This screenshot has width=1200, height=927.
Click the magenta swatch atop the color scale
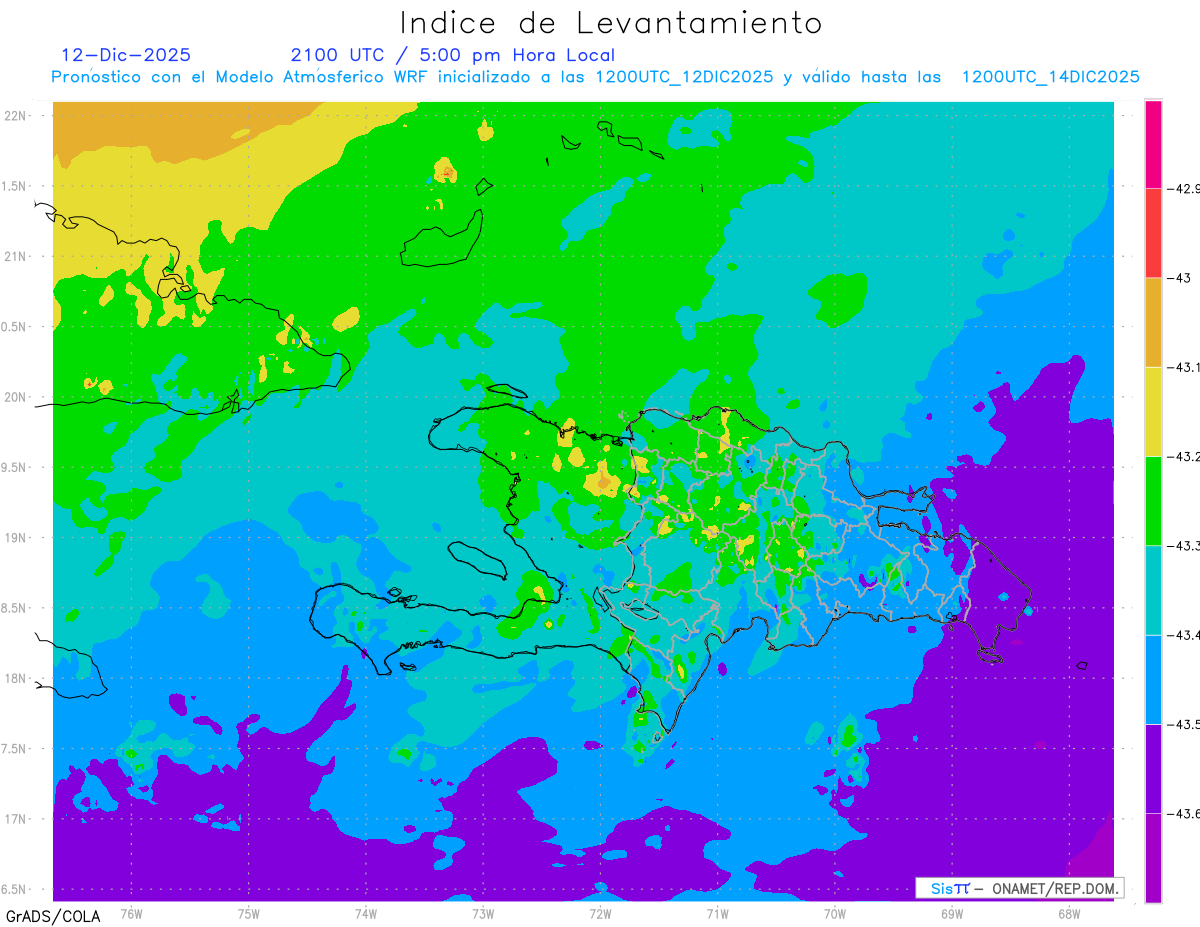[1153, 144]
